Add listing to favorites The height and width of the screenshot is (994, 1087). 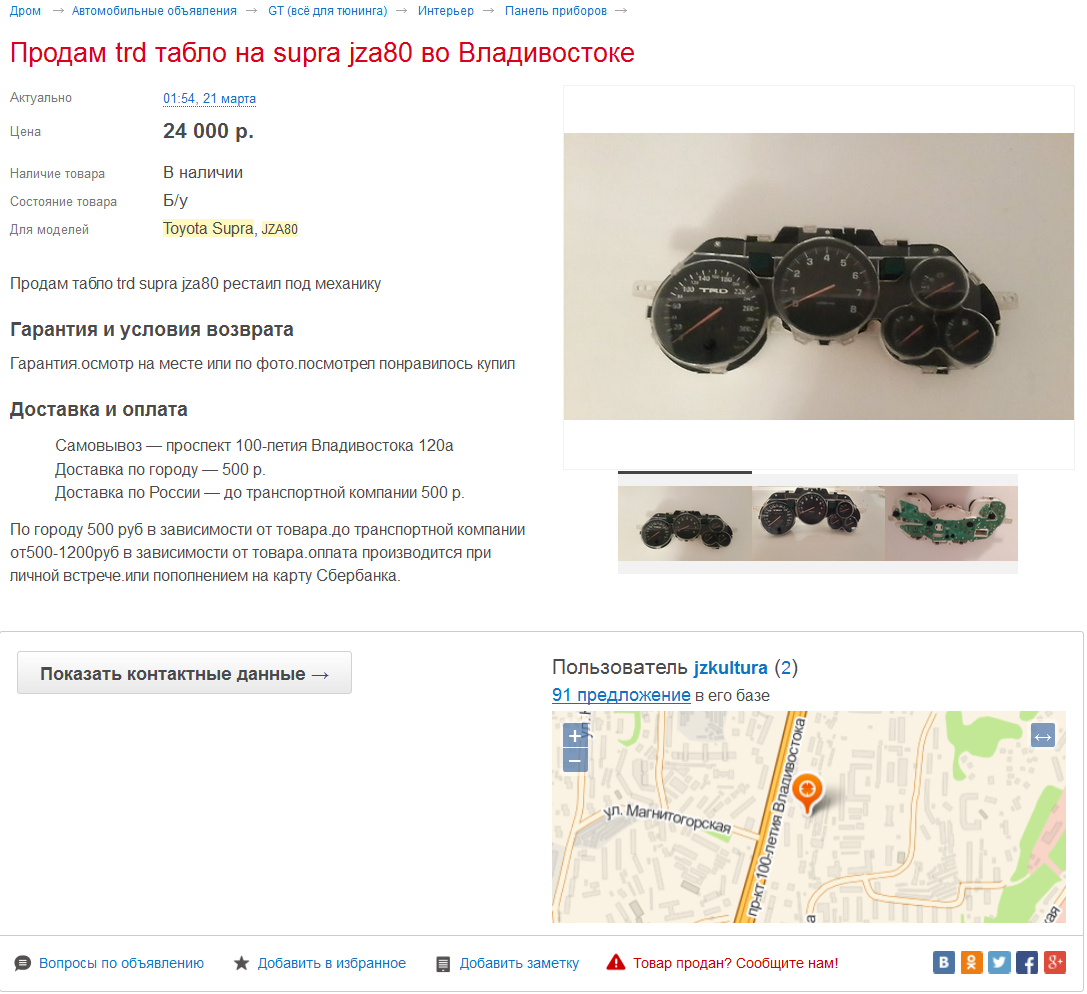(331, 964)
